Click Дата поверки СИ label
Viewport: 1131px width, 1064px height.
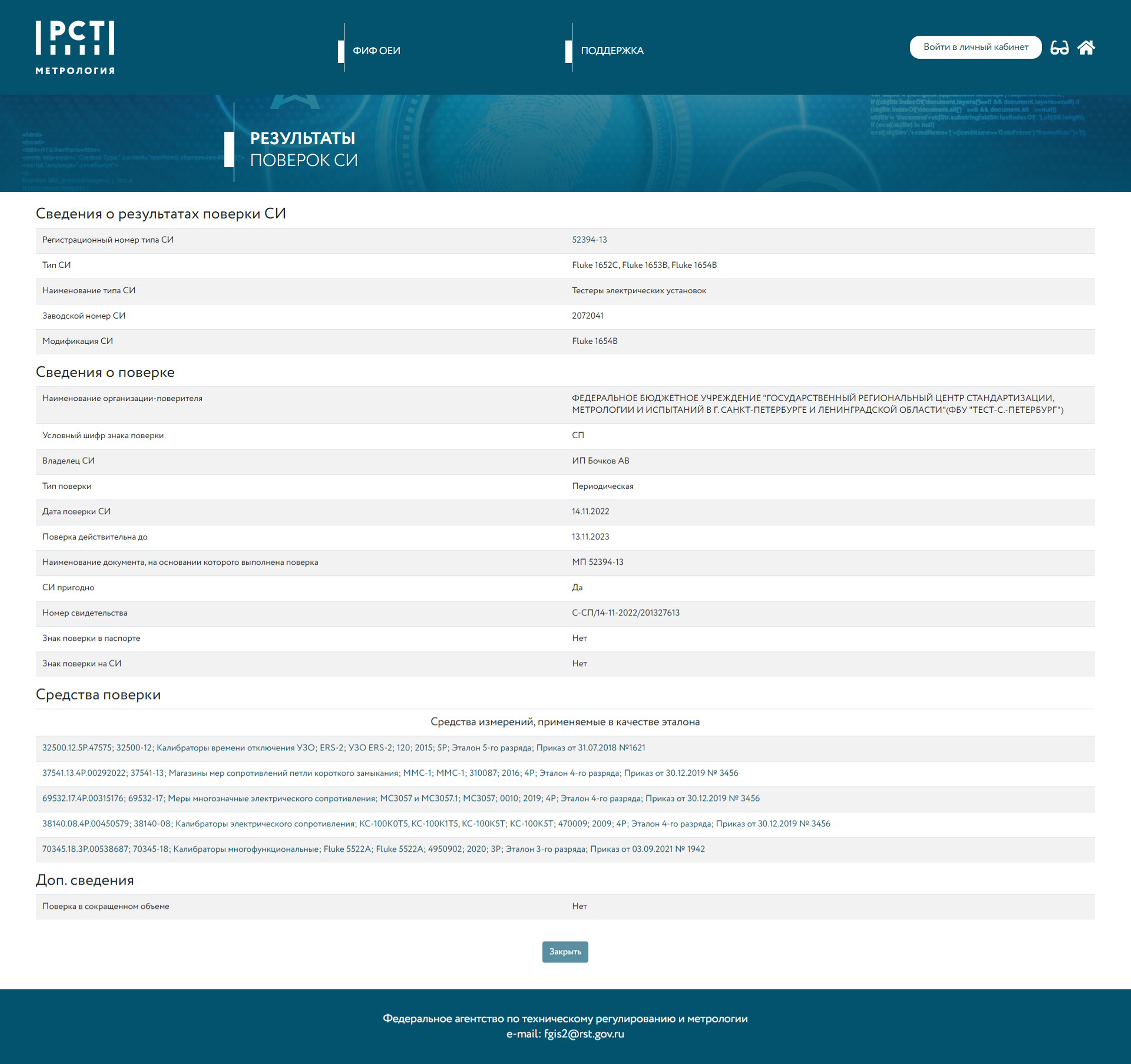click(76, 511)
